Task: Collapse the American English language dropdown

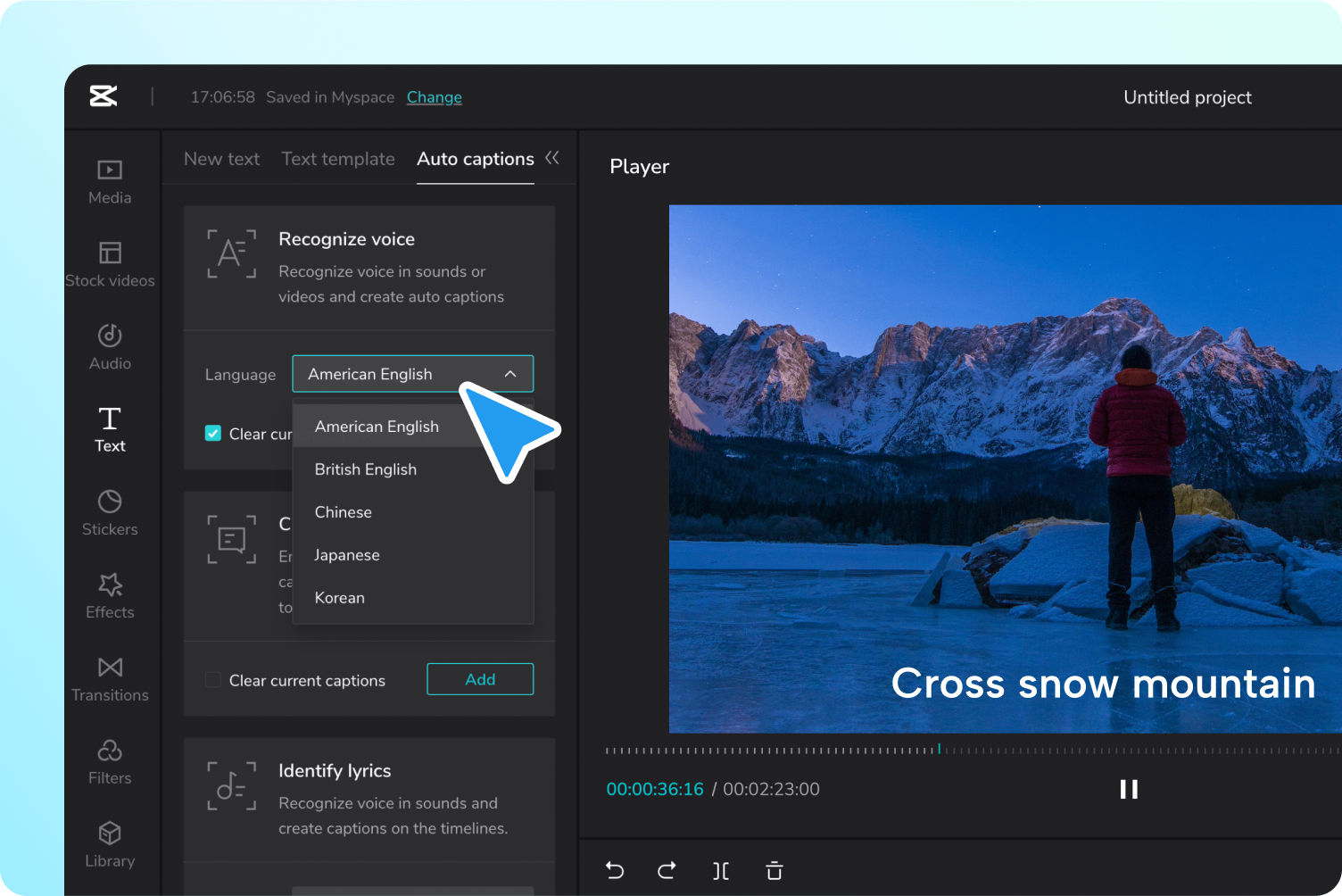Action: (413, 374)
